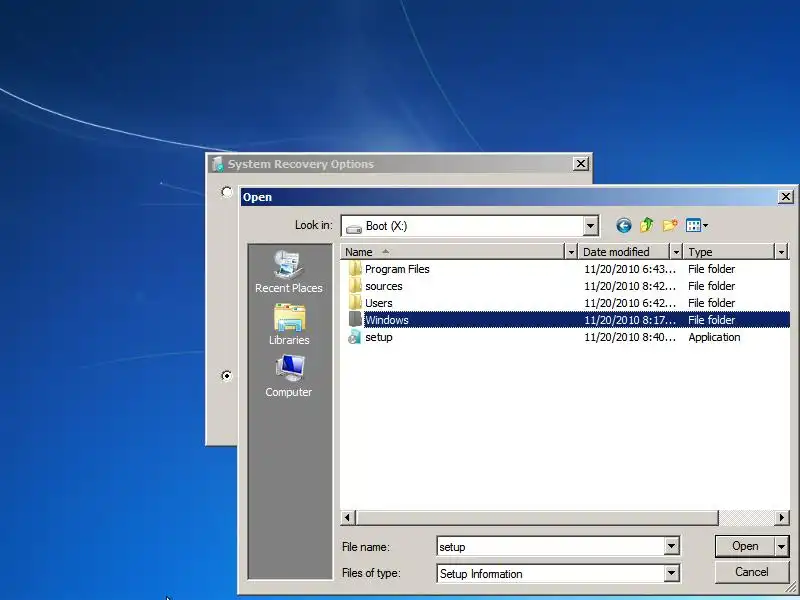Sort by Name column header
800x600 pixels.
(452, 252)
